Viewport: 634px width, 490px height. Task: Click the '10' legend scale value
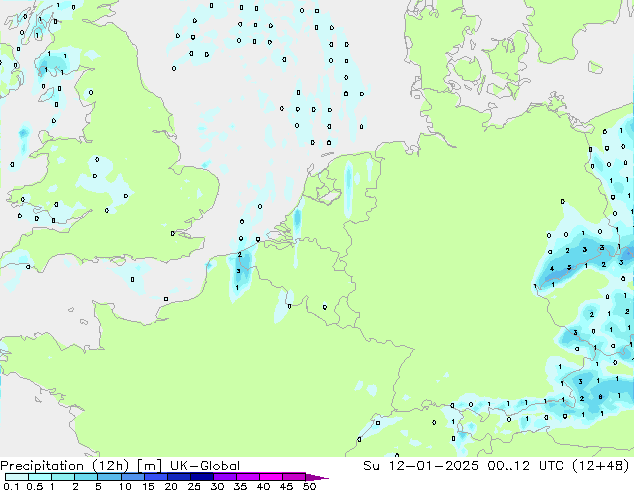pyautogui.click(x=125, y=486)
